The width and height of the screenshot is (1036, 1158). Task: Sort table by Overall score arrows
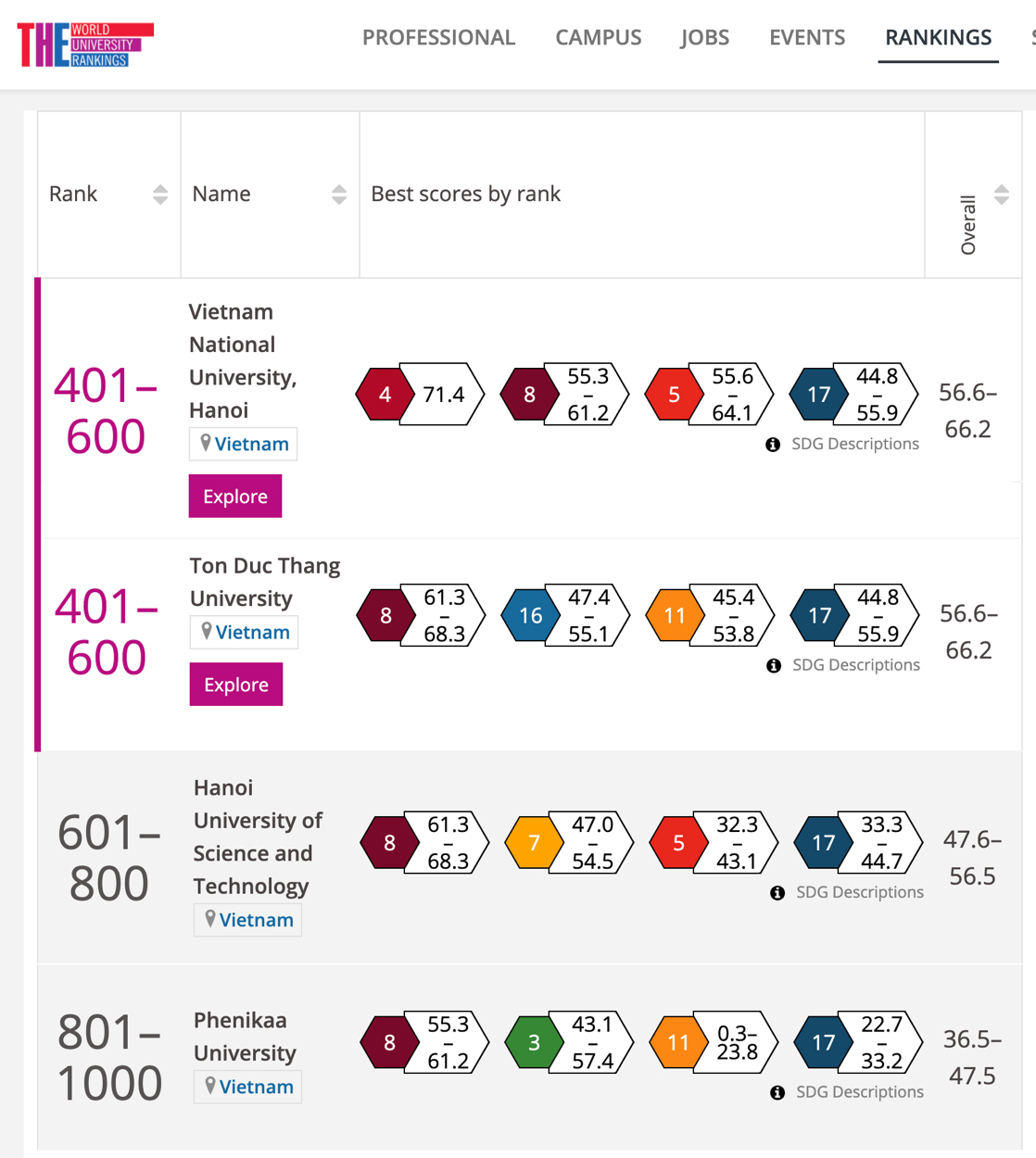1002,195
